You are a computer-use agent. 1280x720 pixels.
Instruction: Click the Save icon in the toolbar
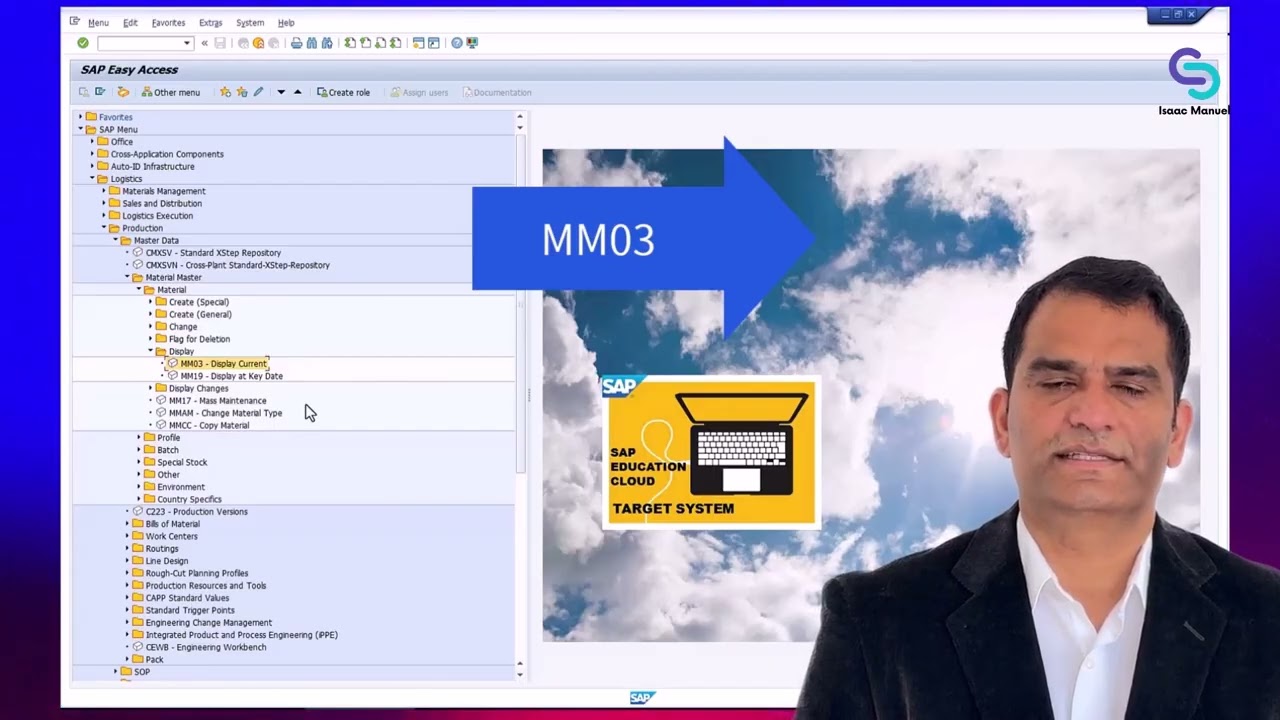click(x=220, y=43)
